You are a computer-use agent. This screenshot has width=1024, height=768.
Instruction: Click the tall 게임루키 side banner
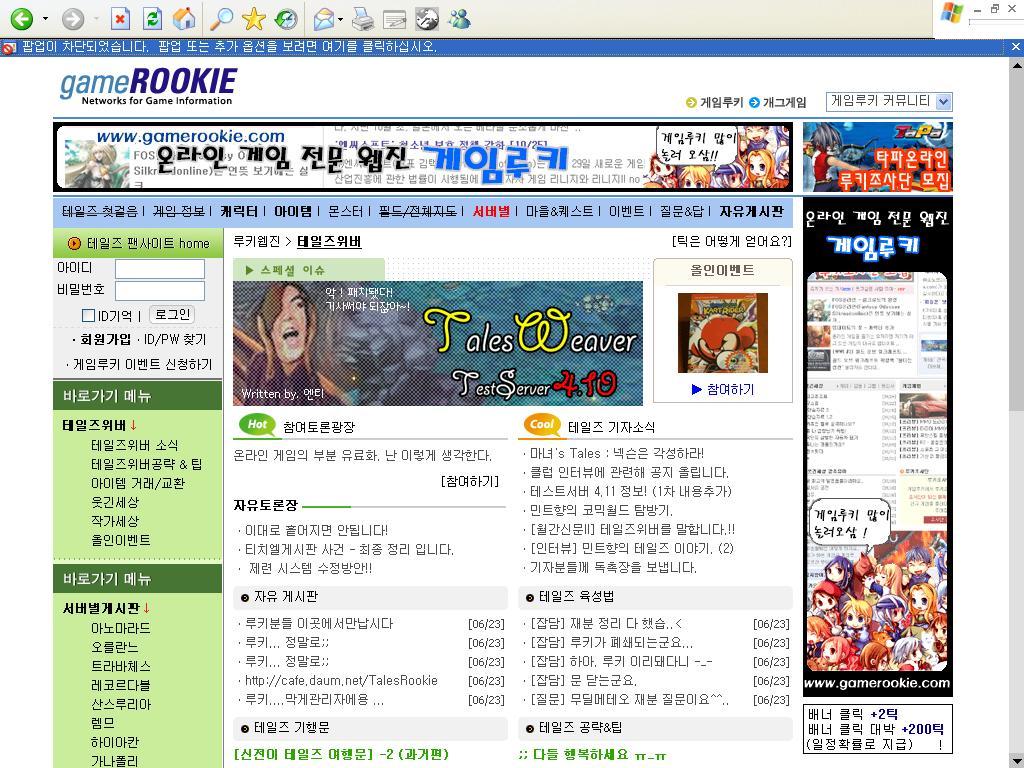[x=878, y=447]
